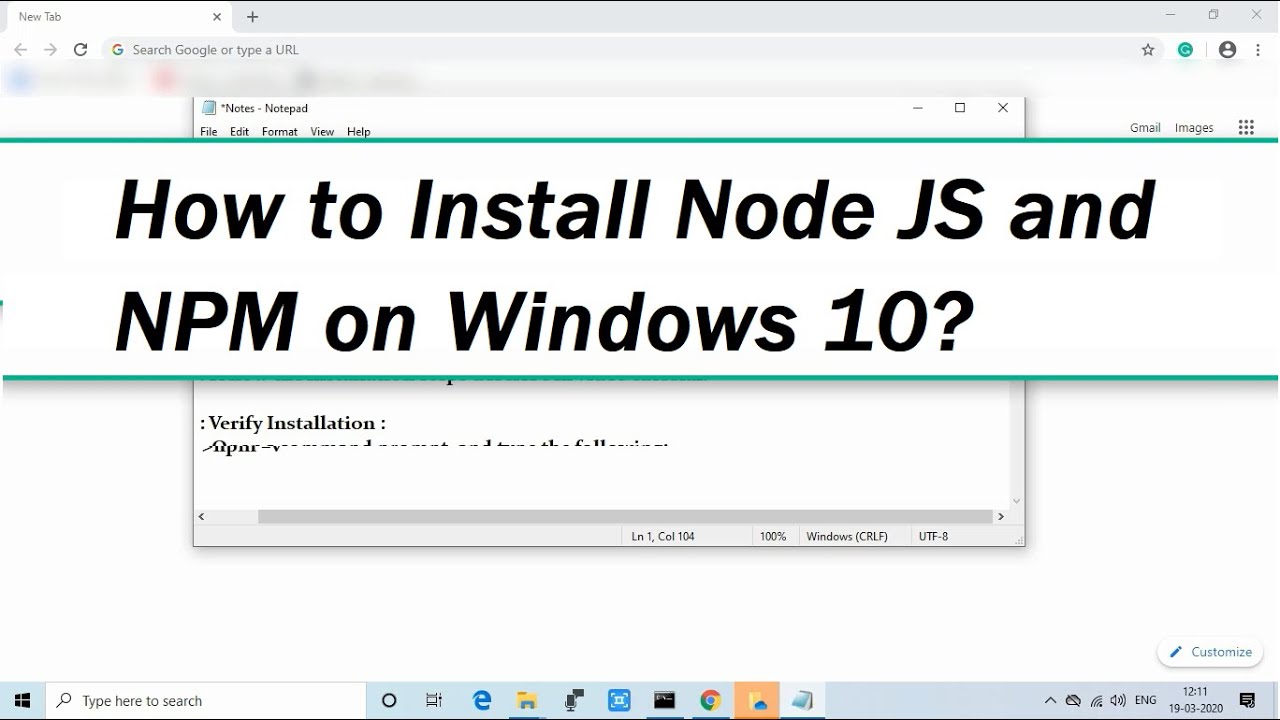
Task: Open the Google apps grid
Action: point(1246,127)
